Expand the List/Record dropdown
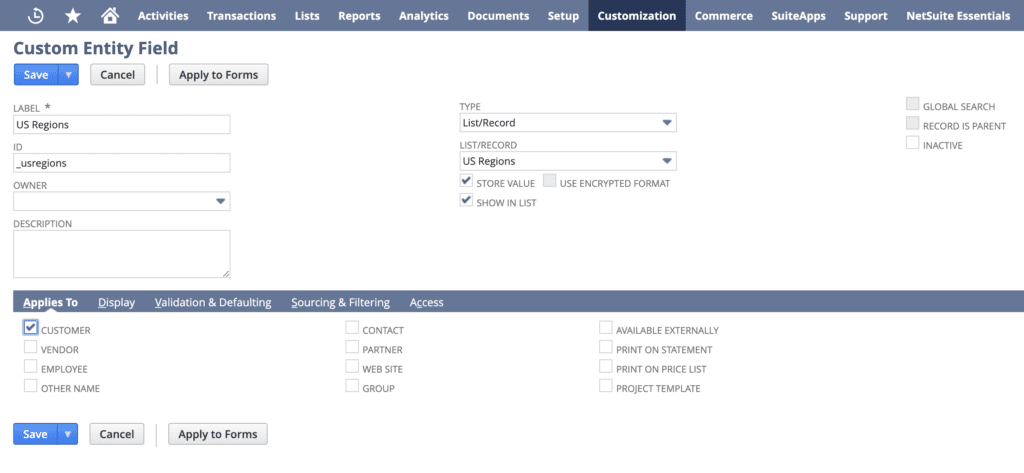The image size is (1024, 473). (666, 161)
